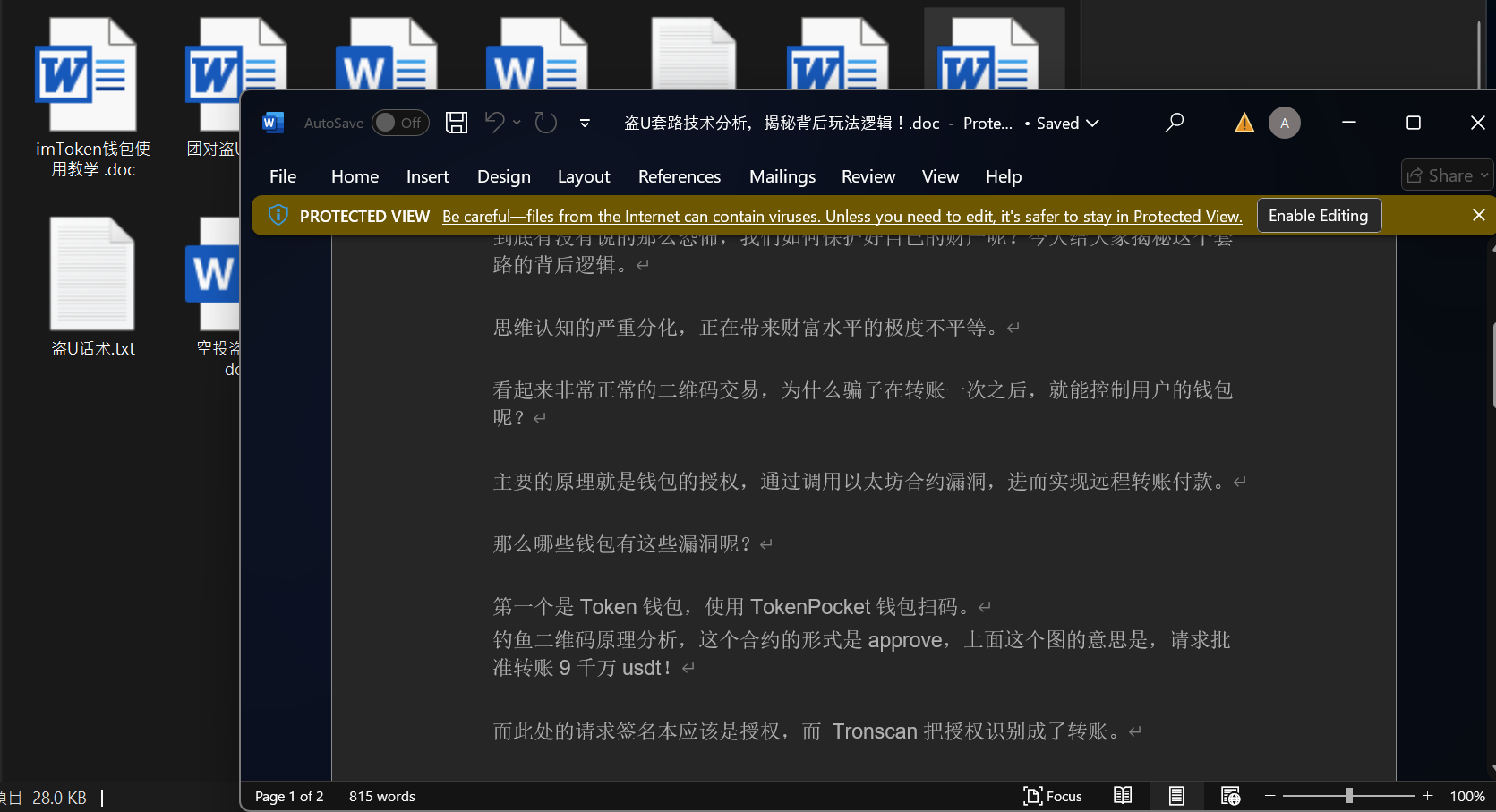Expand the Undo history dropdown arrow
The width and height of the screenshot is (1496, 812).
tap(517, 123)
